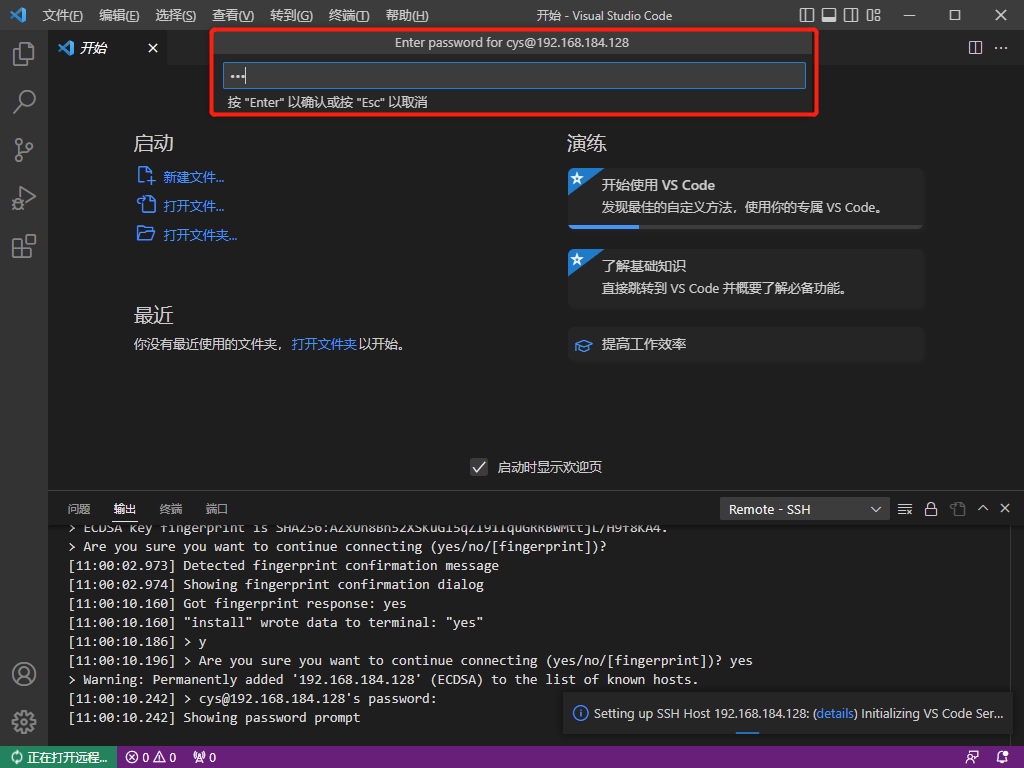Open output in a new editor window
Image resolution: width=1024 pixels, height=768 pixels.
[956, 508]
